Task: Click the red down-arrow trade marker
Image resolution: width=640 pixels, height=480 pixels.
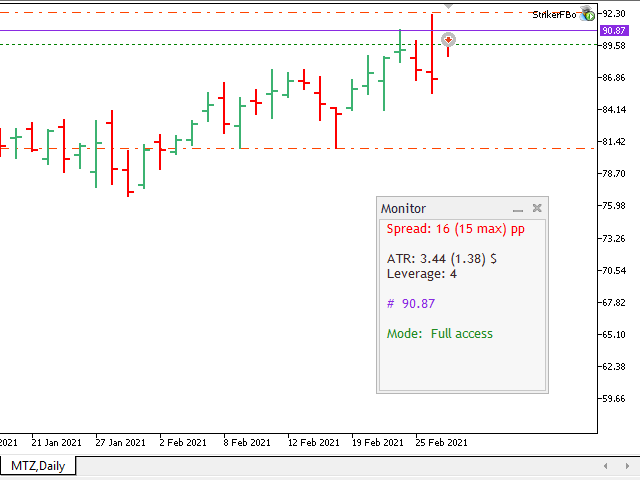Action: point(449,40)
